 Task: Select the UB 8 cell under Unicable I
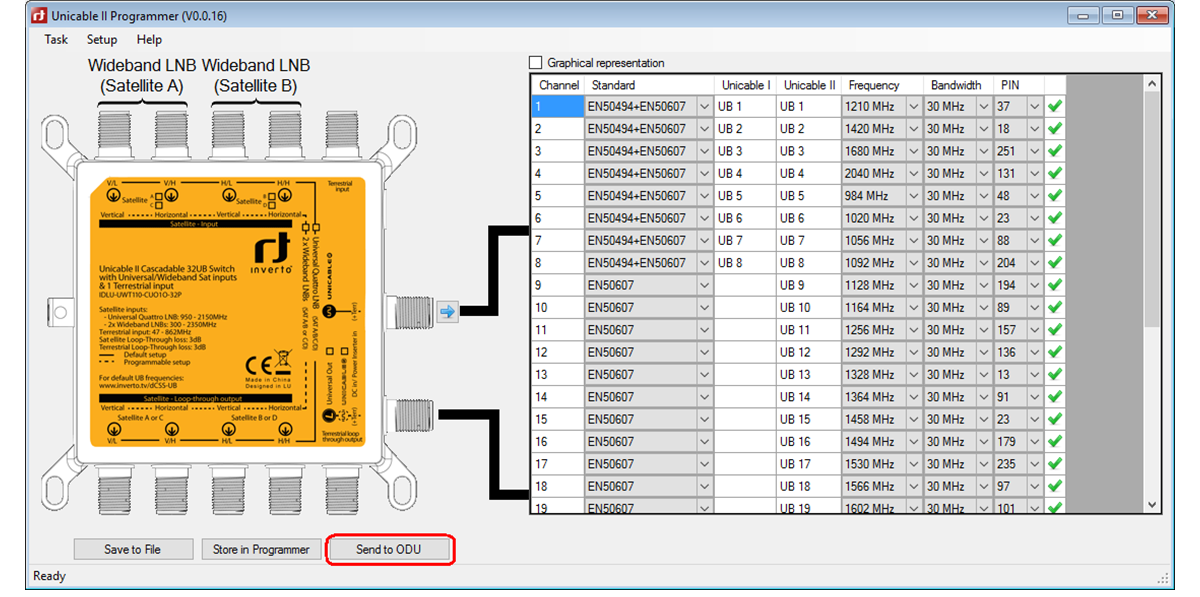(745, 263)
